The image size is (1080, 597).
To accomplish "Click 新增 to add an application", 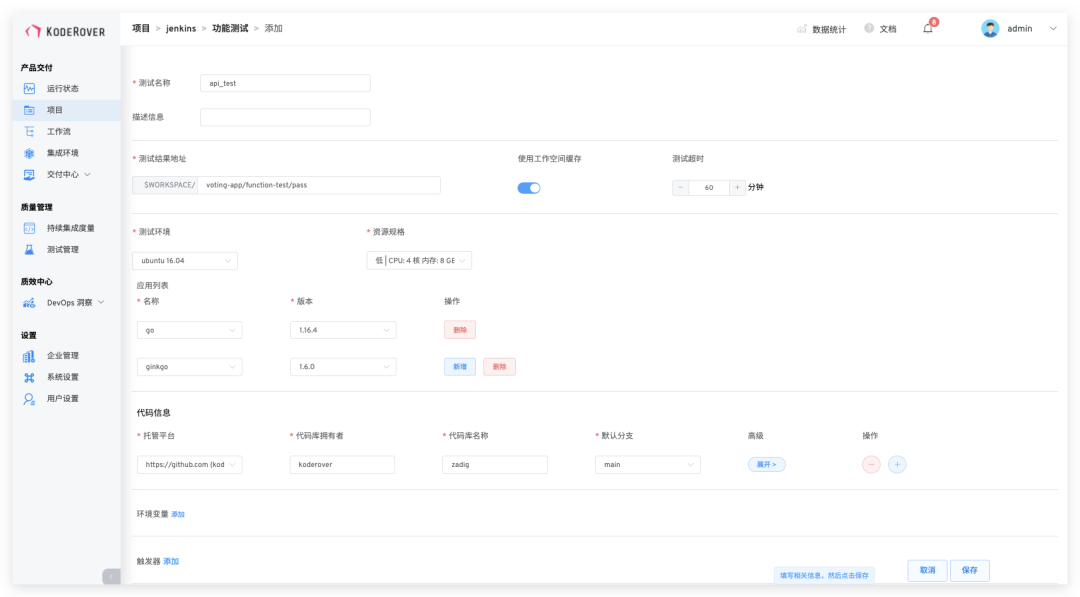I will 460,367.
